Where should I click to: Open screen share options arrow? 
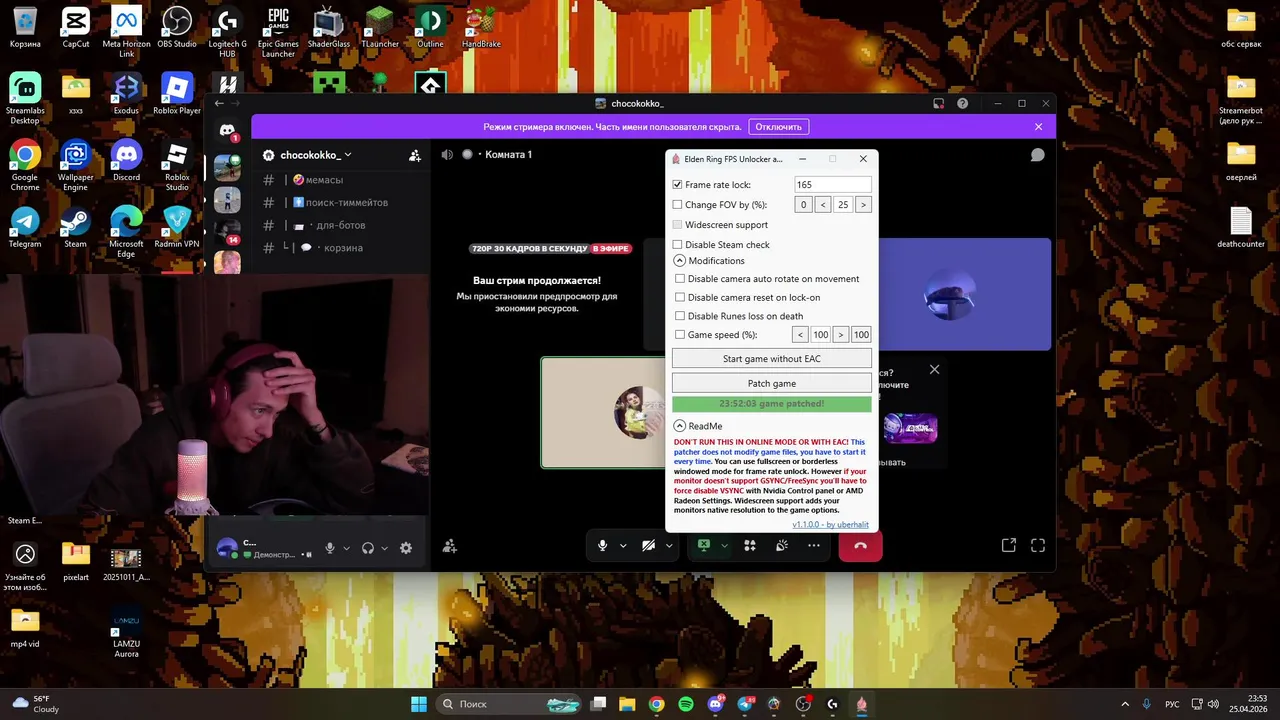coord(723,546)
